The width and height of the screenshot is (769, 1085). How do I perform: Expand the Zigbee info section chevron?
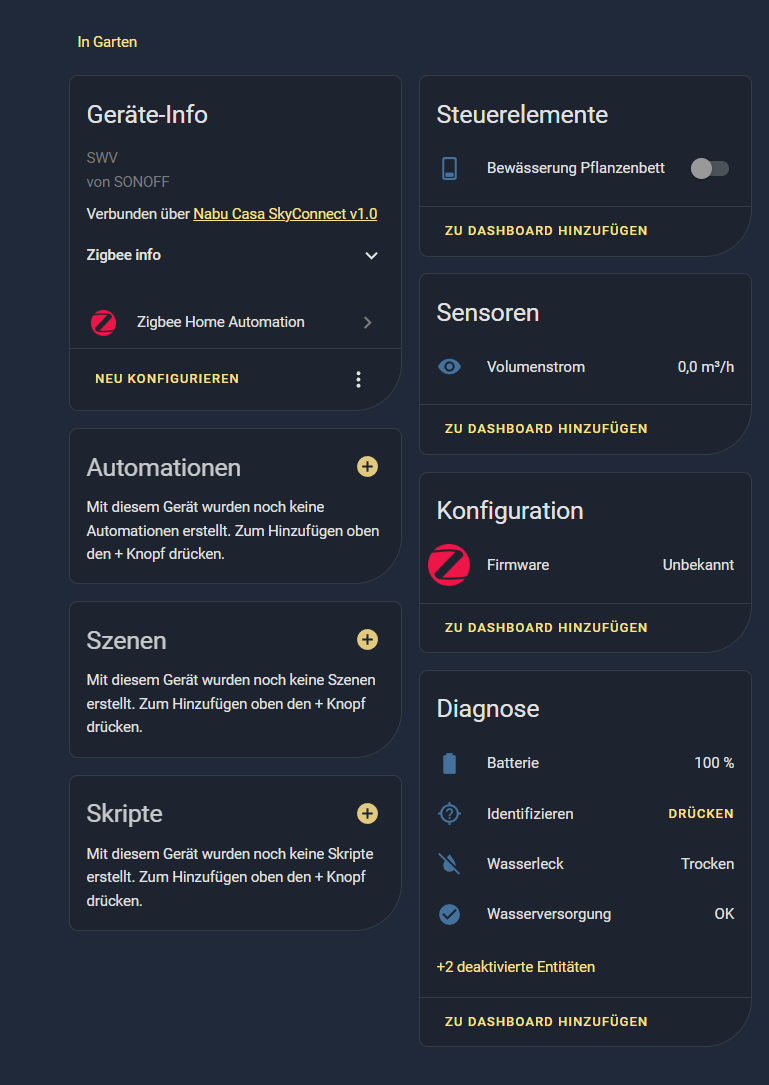pyautogui.click(x=372, y=255)
